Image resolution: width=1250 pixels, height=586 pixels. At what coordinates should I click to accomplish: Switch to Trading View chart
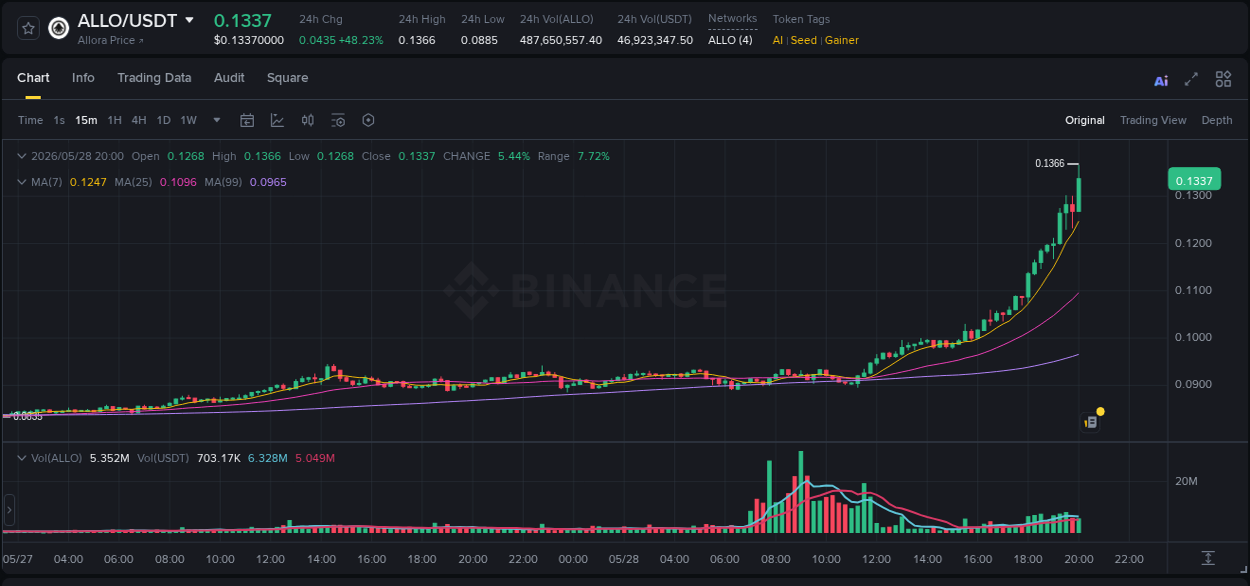coord(1153,120)
